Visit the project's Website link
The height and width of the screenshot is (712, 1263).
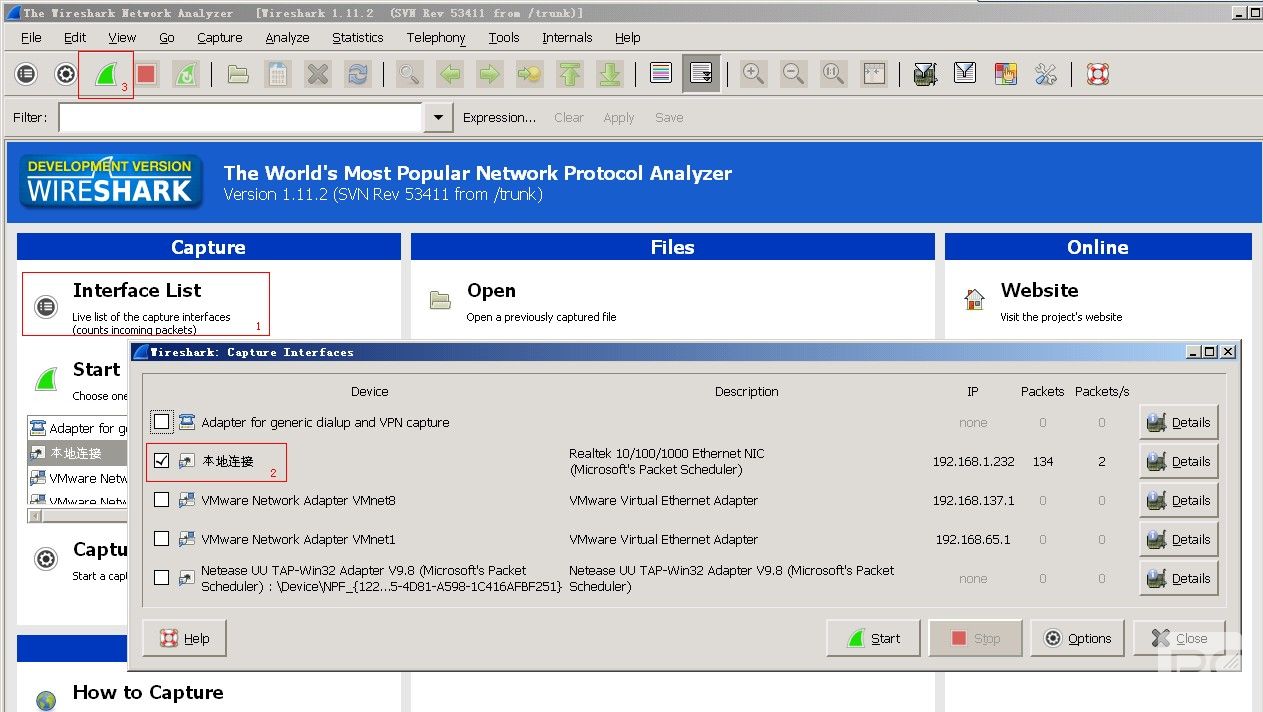coord(1039,290)
